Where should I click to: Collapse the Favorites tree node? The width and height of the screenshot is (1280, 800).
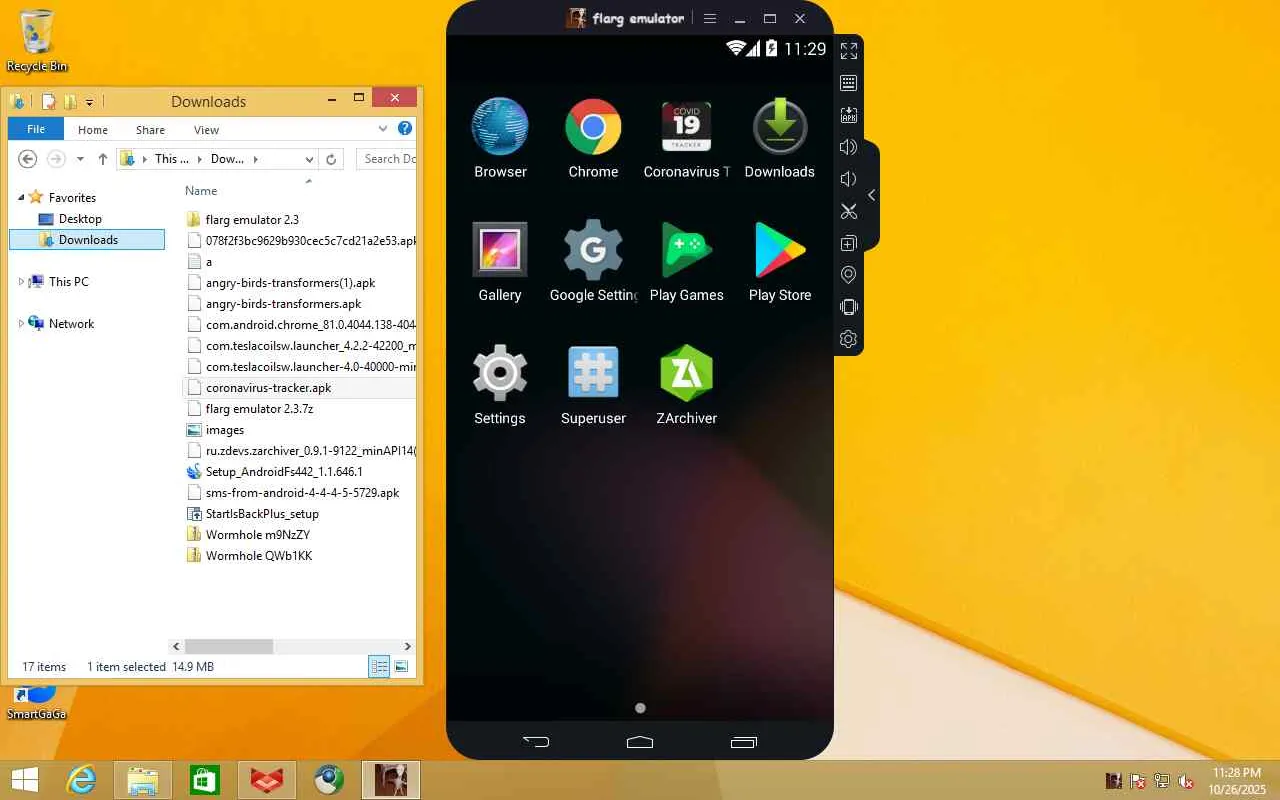click(21, 197)
